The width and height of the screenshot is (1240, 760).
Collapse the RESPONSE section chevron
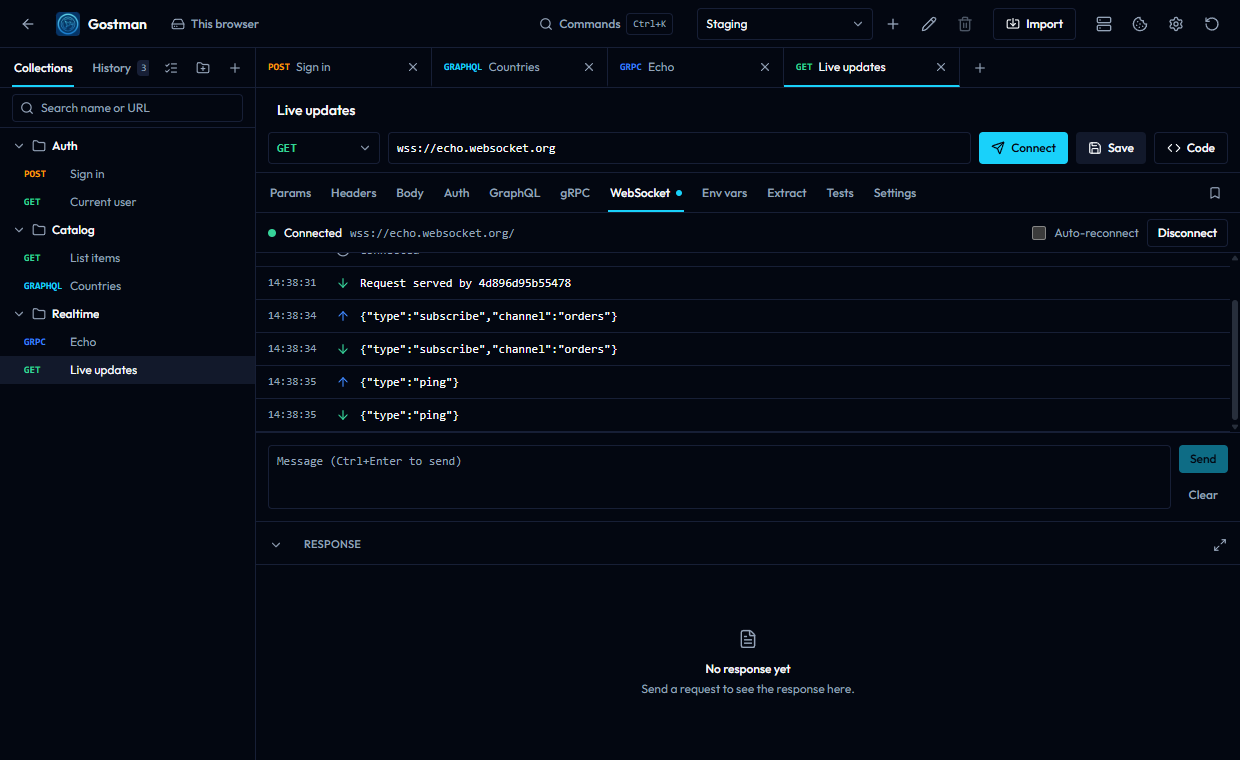click(x=276, y=545)
